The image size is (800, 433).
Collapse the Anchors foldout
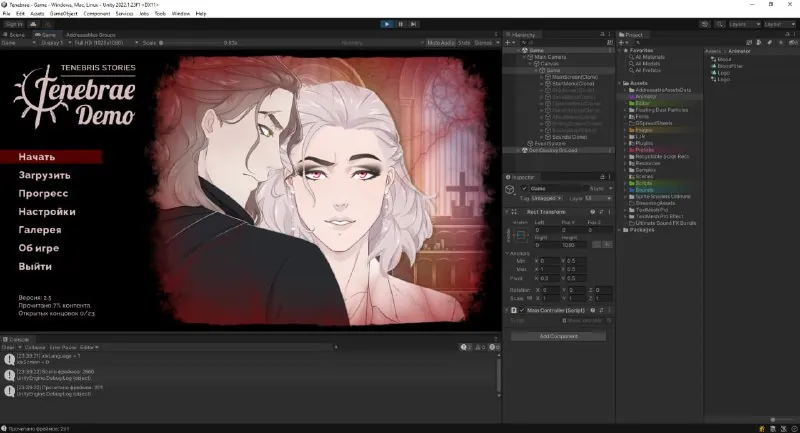[x=507, y=253]
